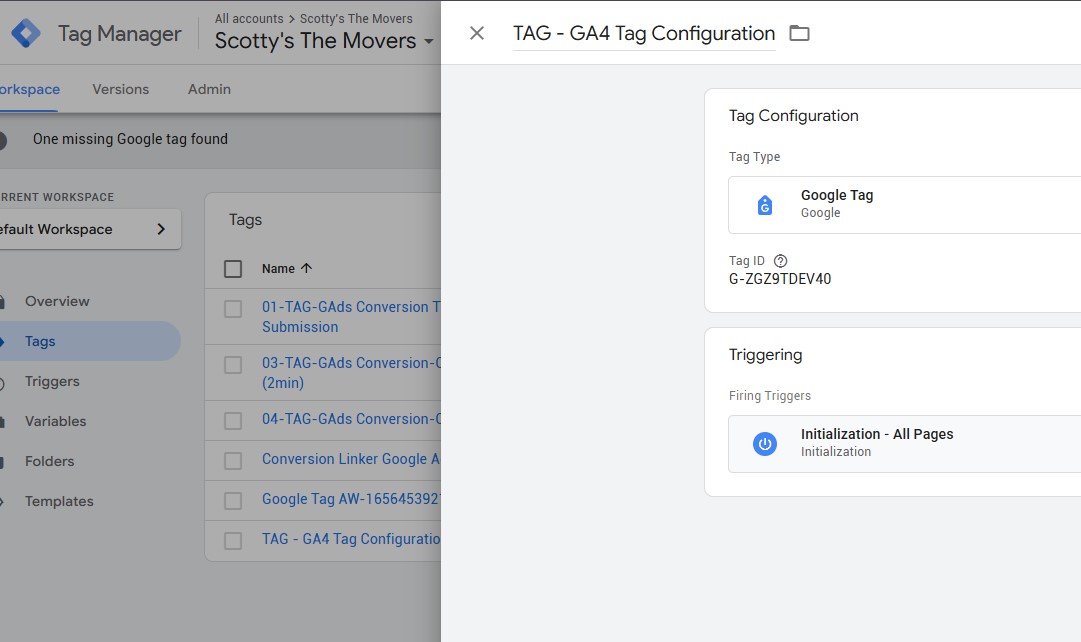The width and height of the screenshot is (1081, 642).
Task: Open the Google Tag AW-165645392 link
Action: pyautogui.click(x=351, y=499)
